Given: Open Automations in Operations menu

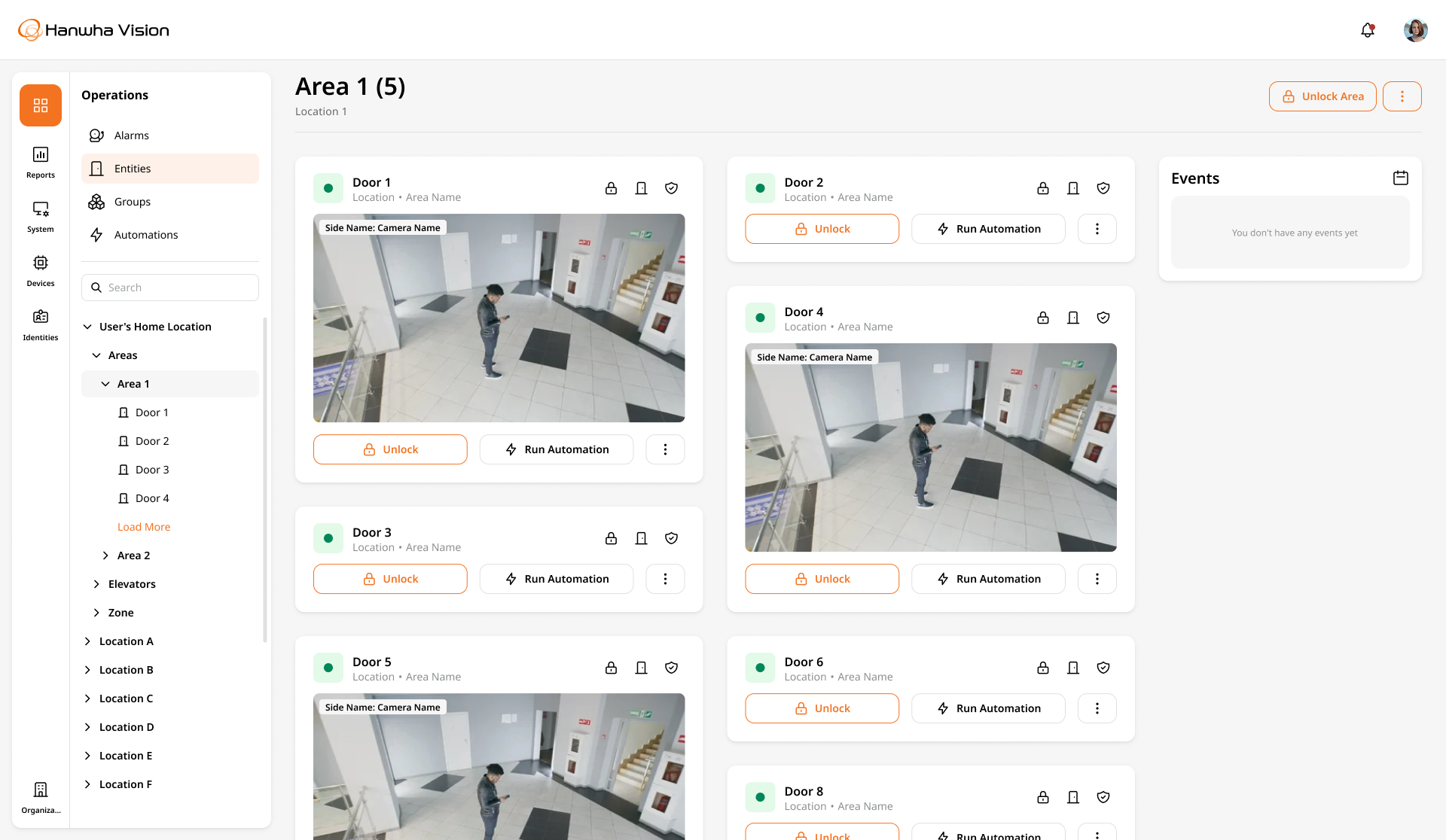Looking at the screenshot, I should click(170, 235).
